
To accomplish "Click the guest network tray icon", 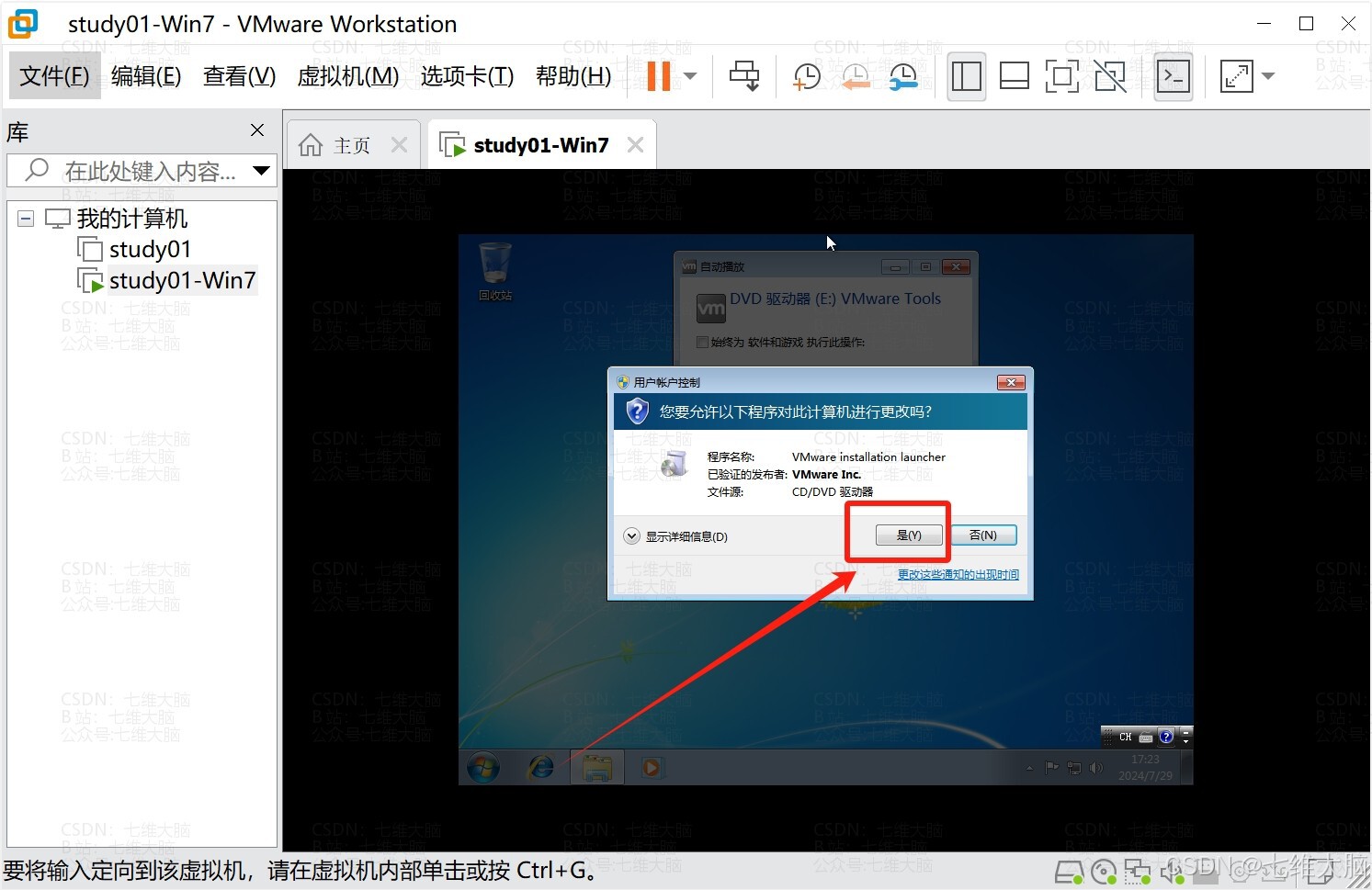I will point(1074,768).
